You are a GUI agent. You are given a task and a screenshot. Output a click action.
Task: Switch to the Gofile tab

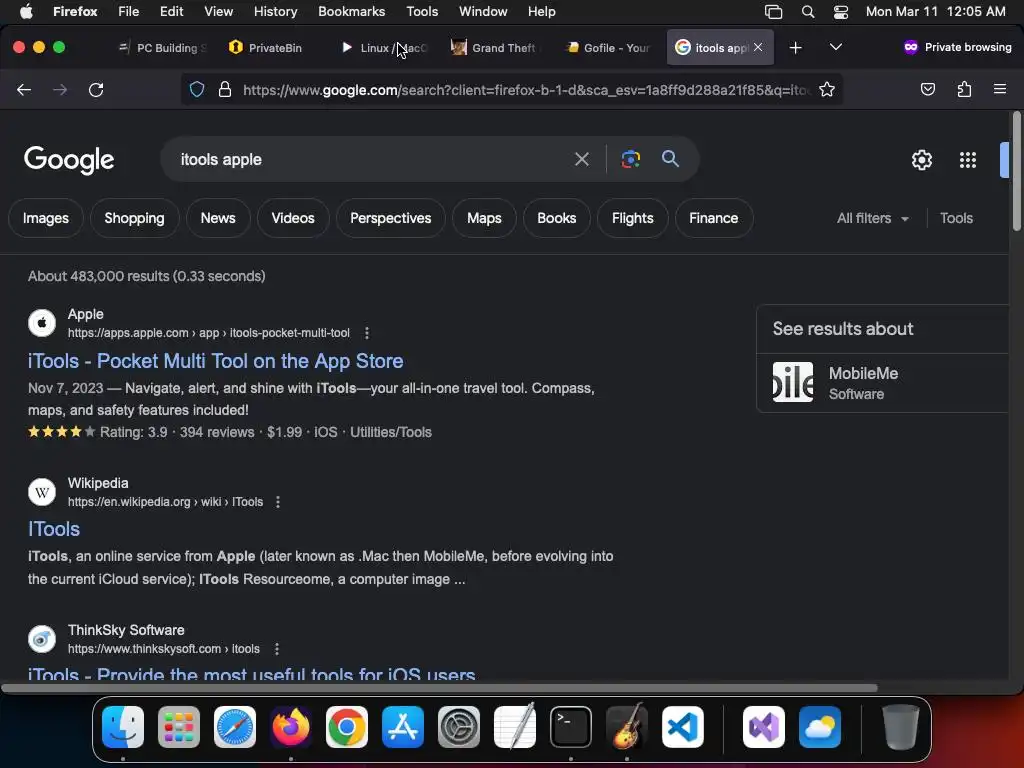tap(607, 48)
